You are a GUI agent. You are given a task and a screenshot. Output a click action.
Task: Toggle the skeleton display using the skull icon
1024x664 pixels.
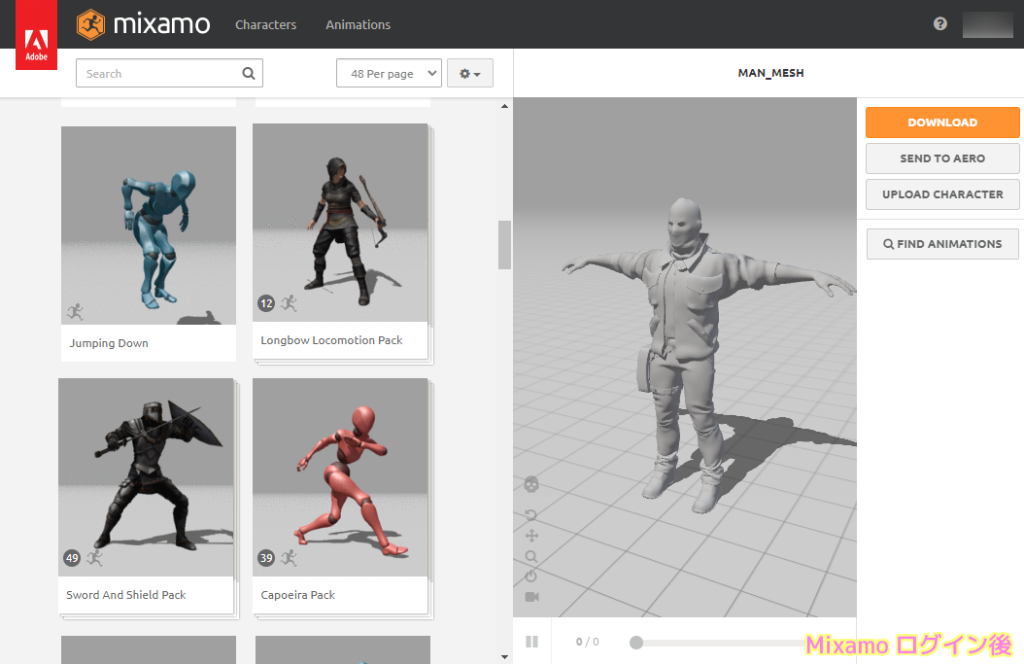[531, 485]
